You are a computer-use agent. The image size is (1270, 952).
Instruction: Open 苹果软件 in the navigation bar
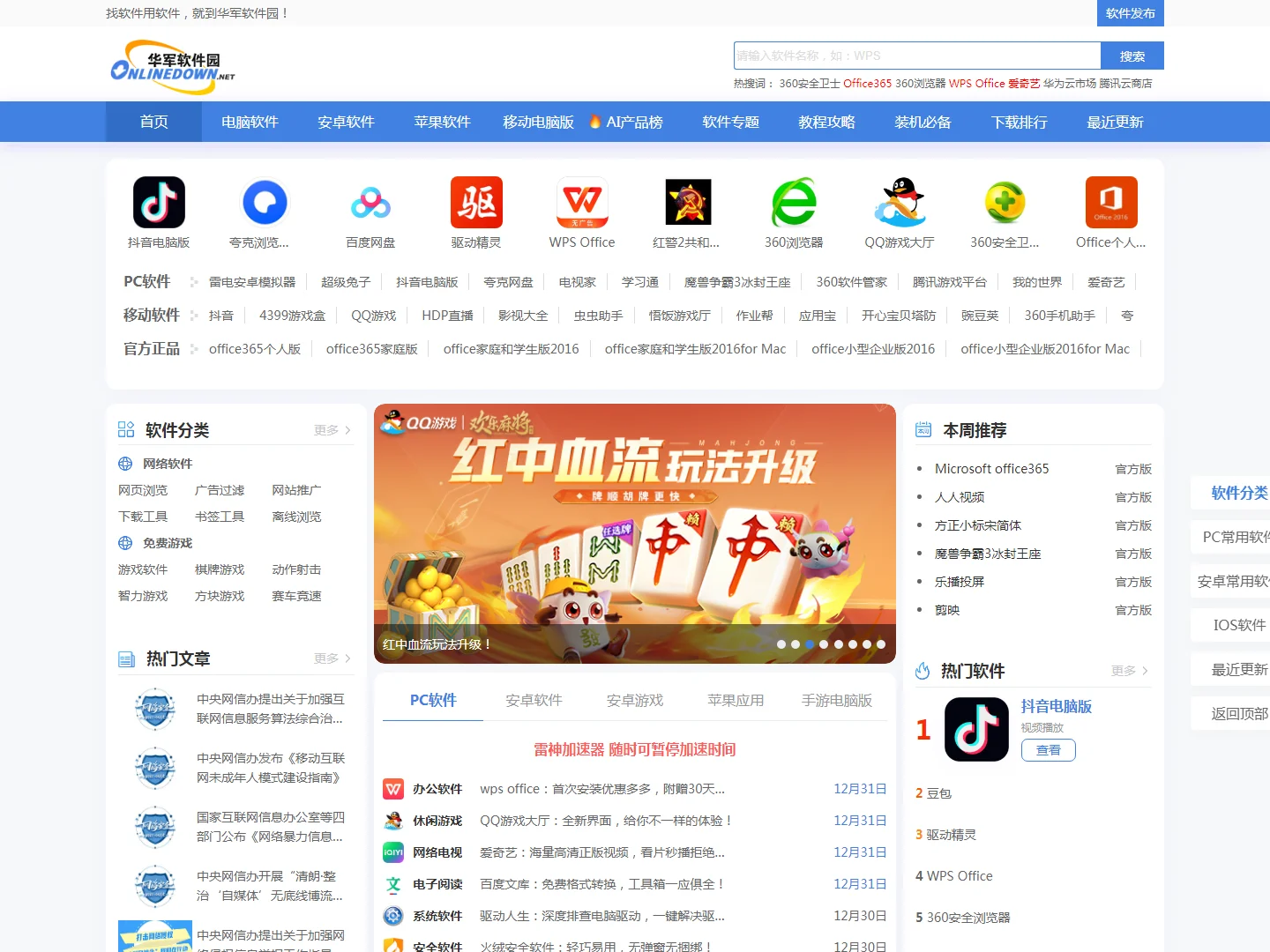pos(442,122)
